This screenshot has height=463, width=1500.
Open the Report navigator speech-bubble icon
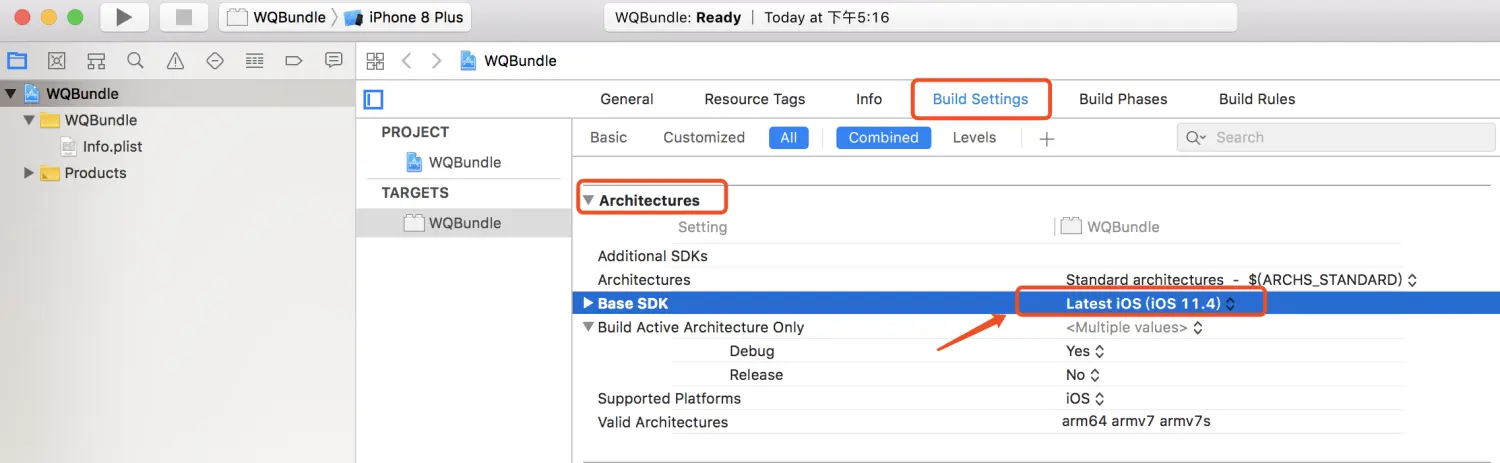click(x=334, y=61)
